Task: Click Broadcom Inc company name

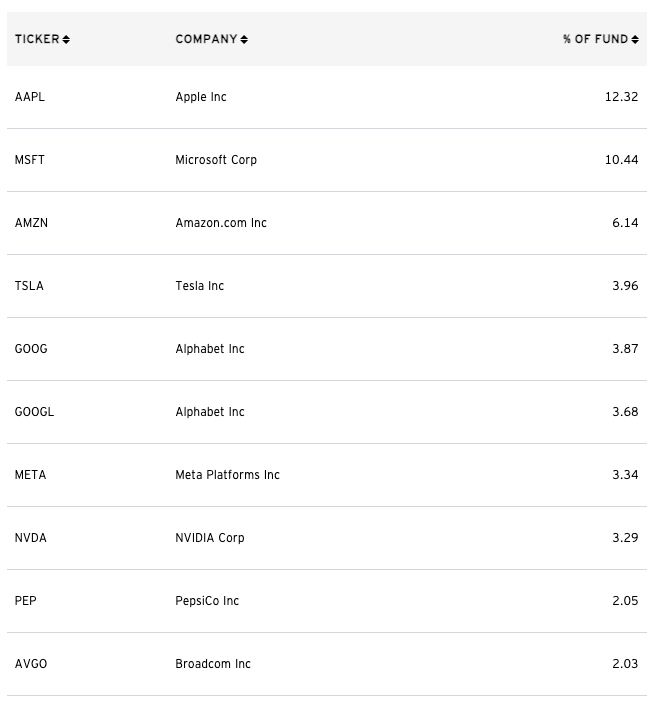Action: tap(213, 664)
